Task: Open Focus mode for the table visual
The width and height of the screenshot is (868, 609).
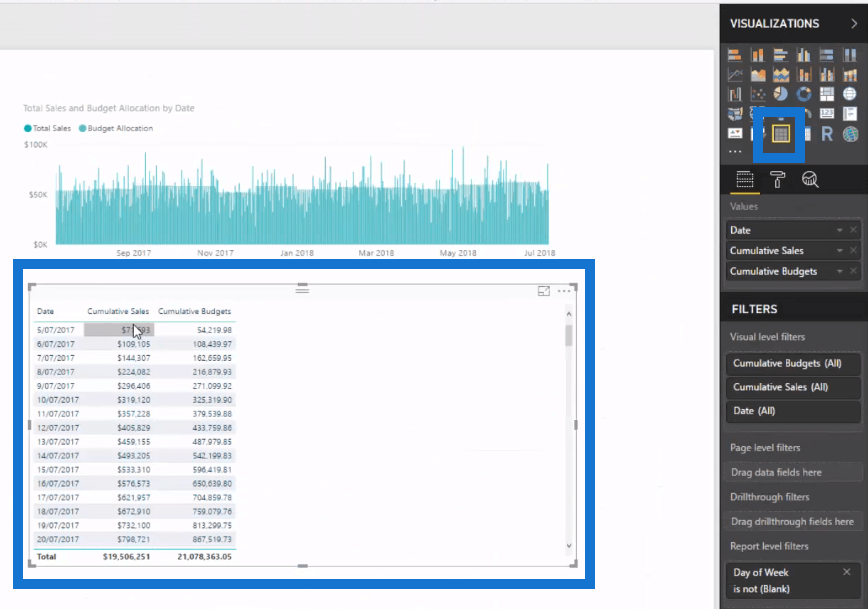Action: (544, 291)
